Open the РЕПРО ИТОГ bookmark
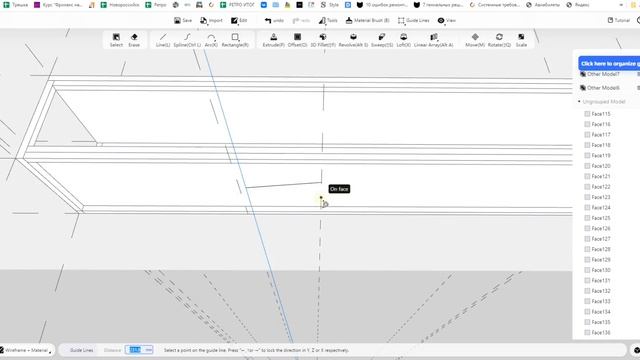640x360 pixels. click(237, 5)
